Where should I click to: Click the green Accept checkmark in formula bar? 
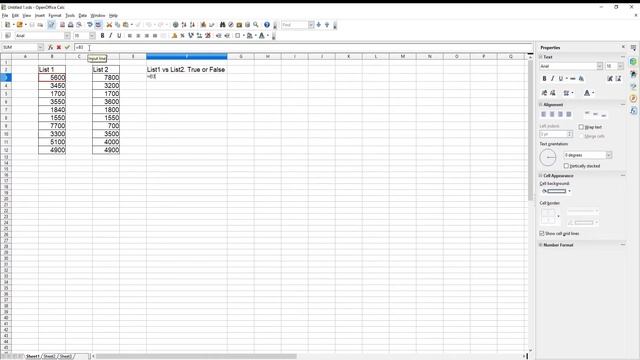[x=67, y=47]
